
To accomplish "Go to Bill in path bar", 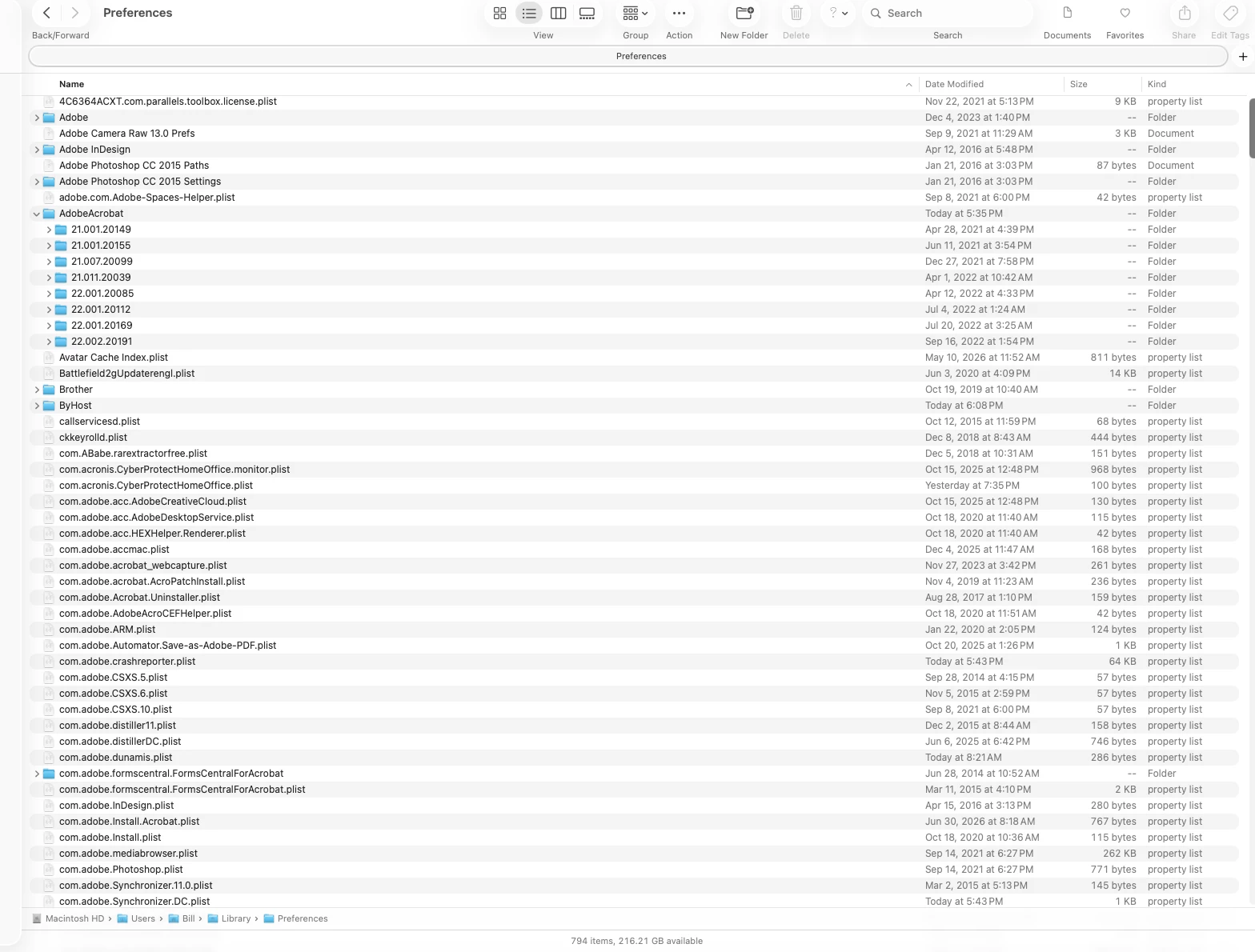I will coord(182,918).
